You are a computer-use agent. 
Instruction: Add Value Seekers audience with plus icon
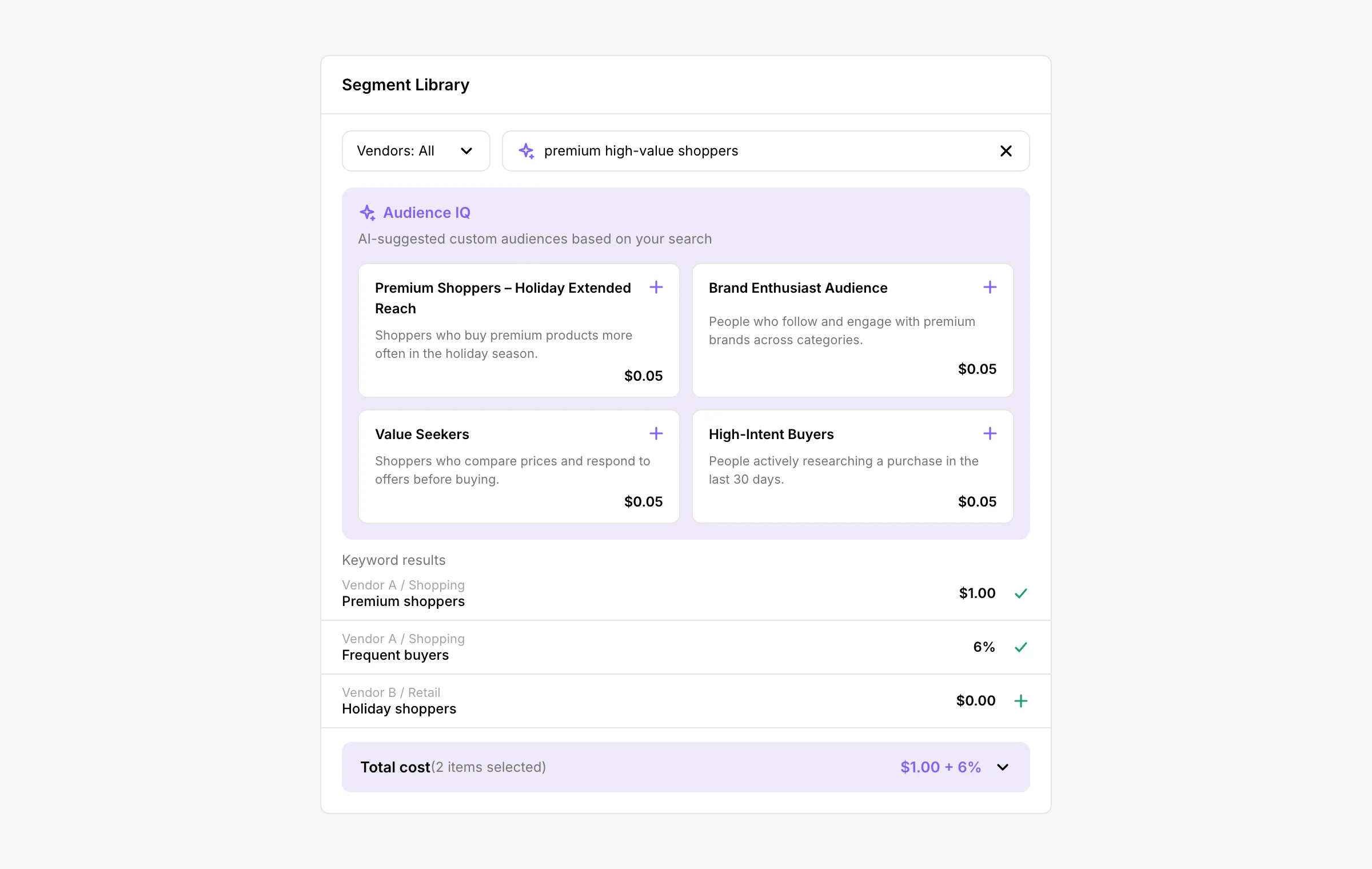[x=656, y=433]
